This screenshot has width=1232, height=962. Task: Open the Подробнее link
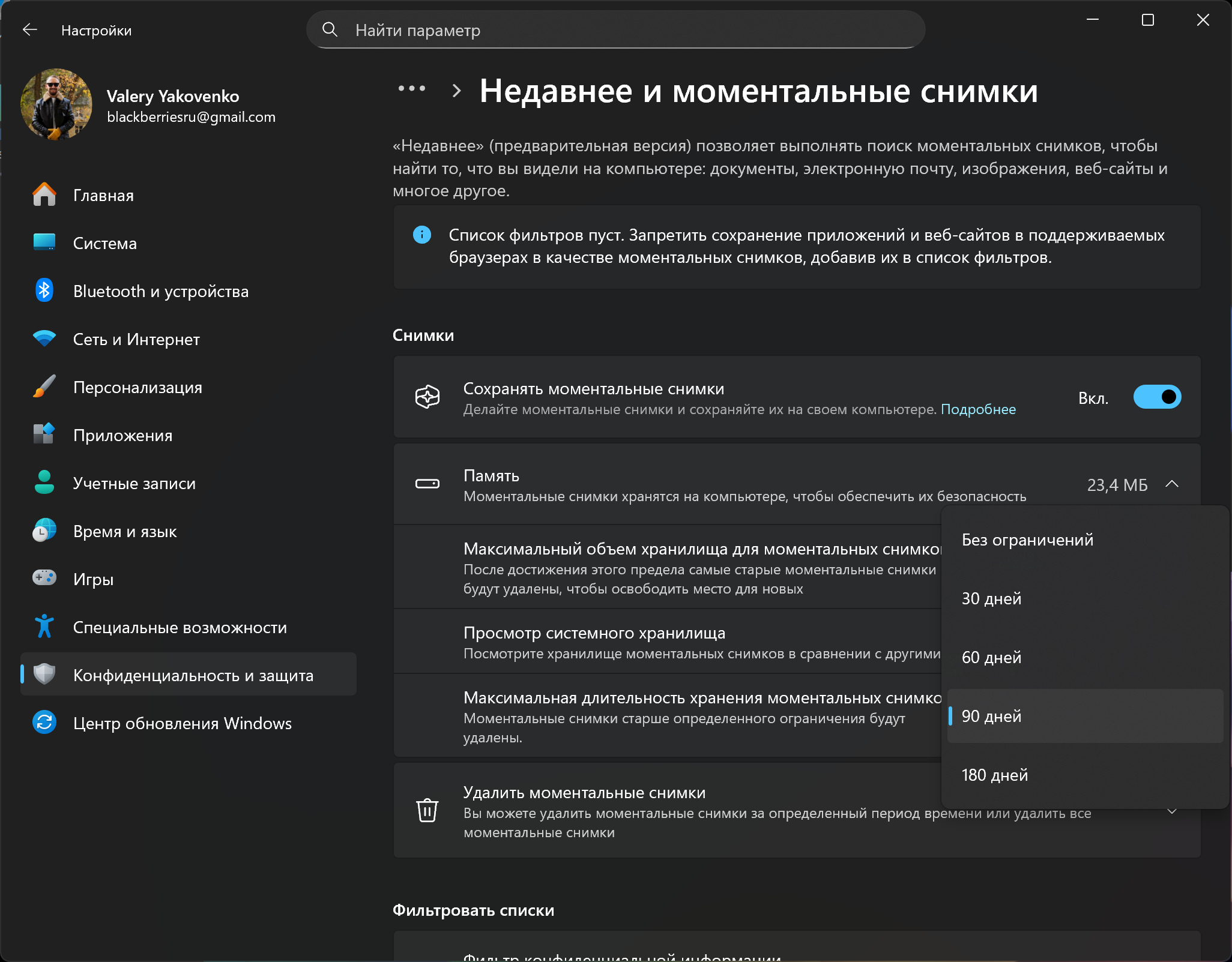pyautogui.click(x=978, y=409)
